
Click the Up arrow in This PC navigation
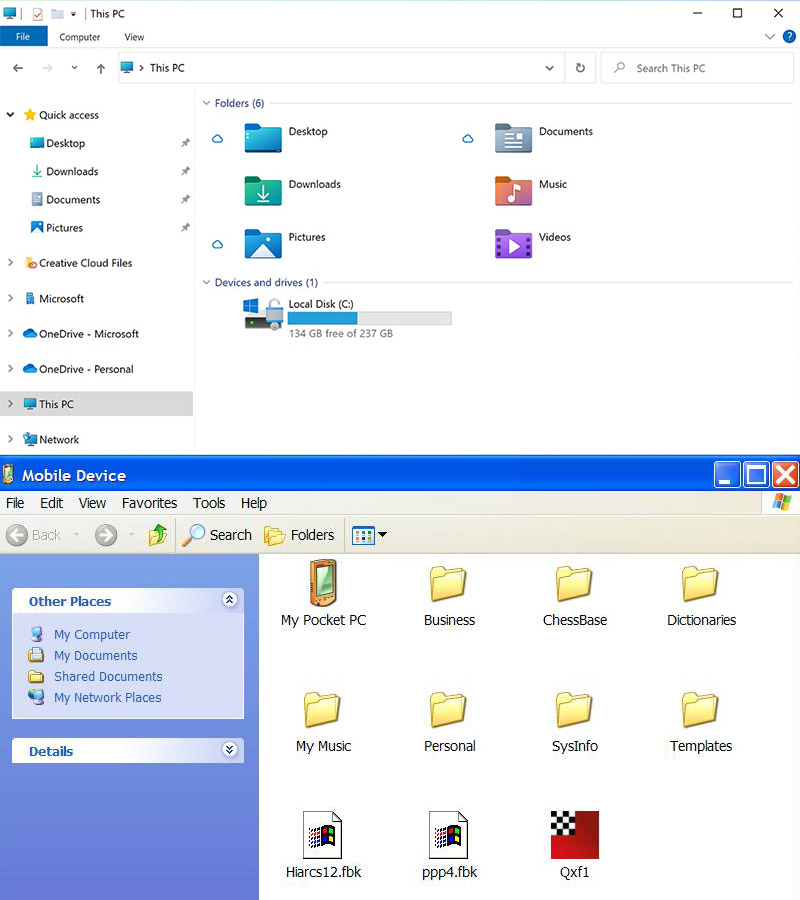[x=101, y=68]
